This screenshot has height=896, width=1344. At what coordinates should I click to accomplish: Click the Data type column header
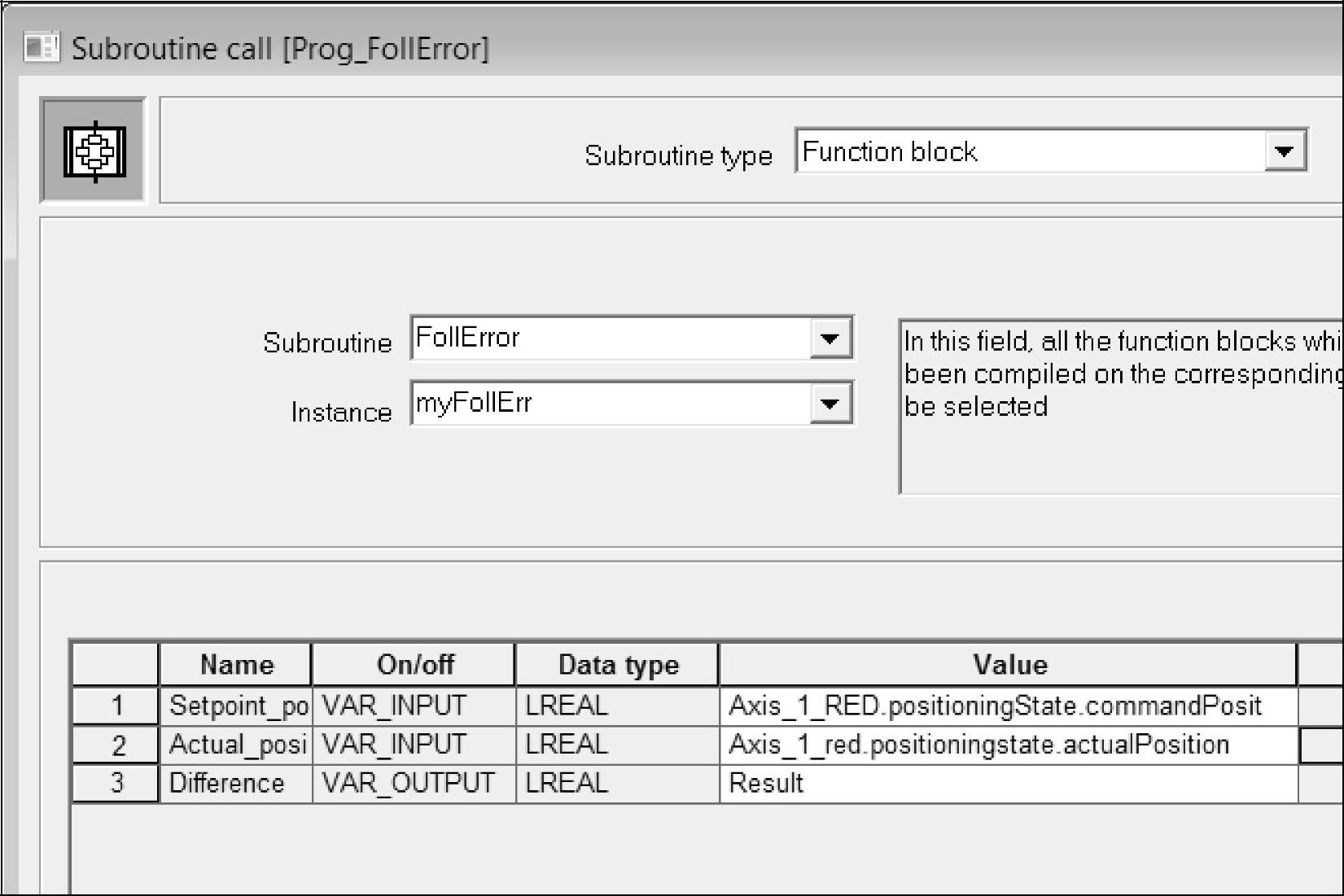[618, 665]
